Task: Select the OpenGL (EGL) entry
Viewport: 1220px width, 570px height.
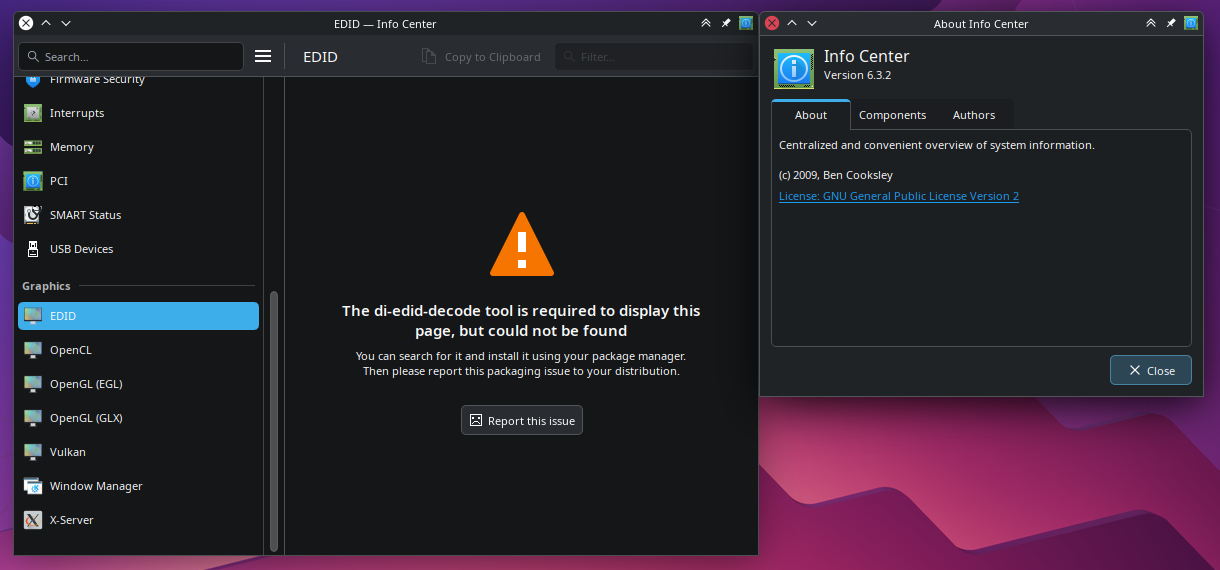Action: coord(138,384)
